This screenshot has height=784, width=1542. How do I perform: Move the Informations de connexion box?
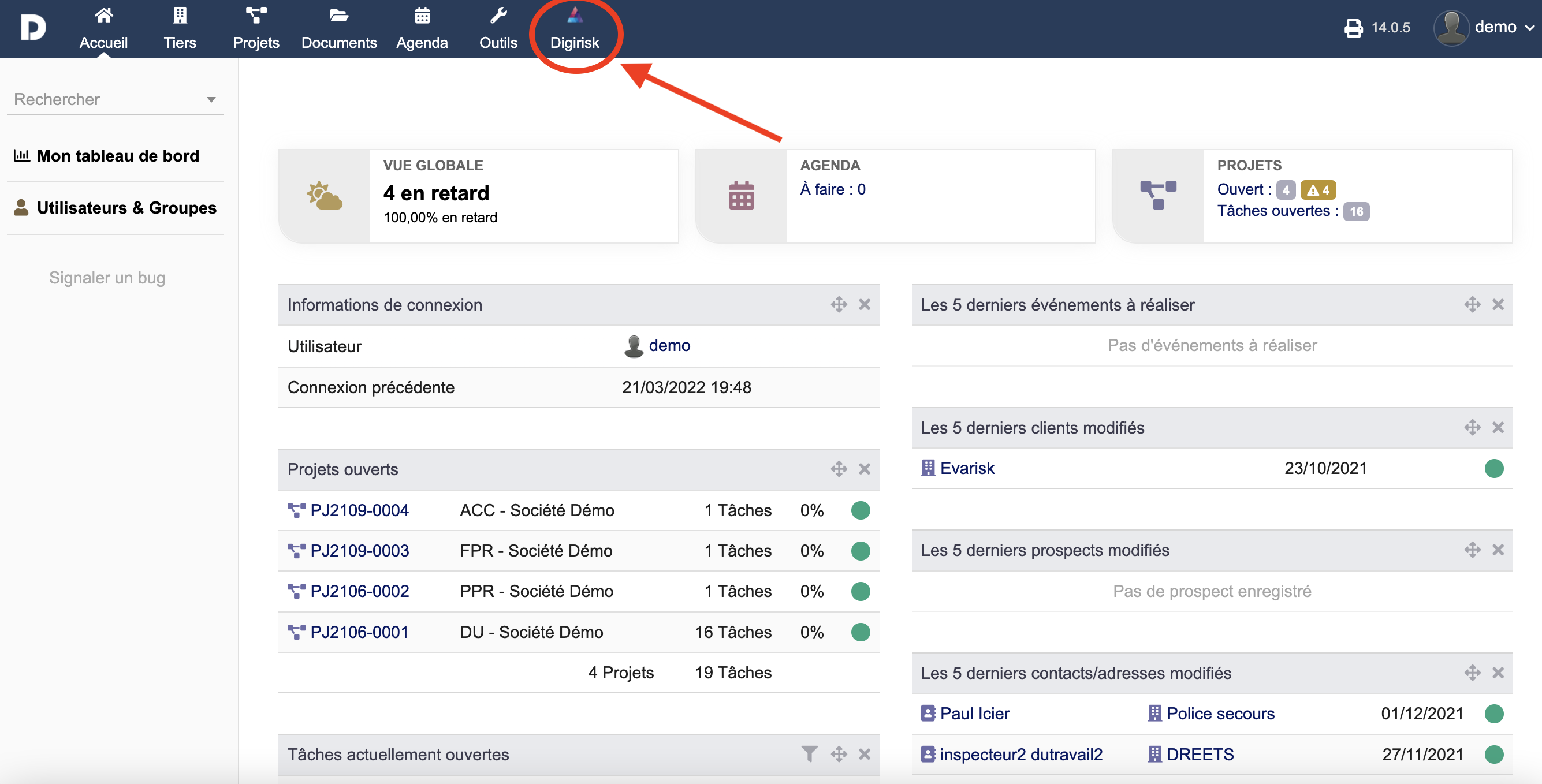pos(839,305)
